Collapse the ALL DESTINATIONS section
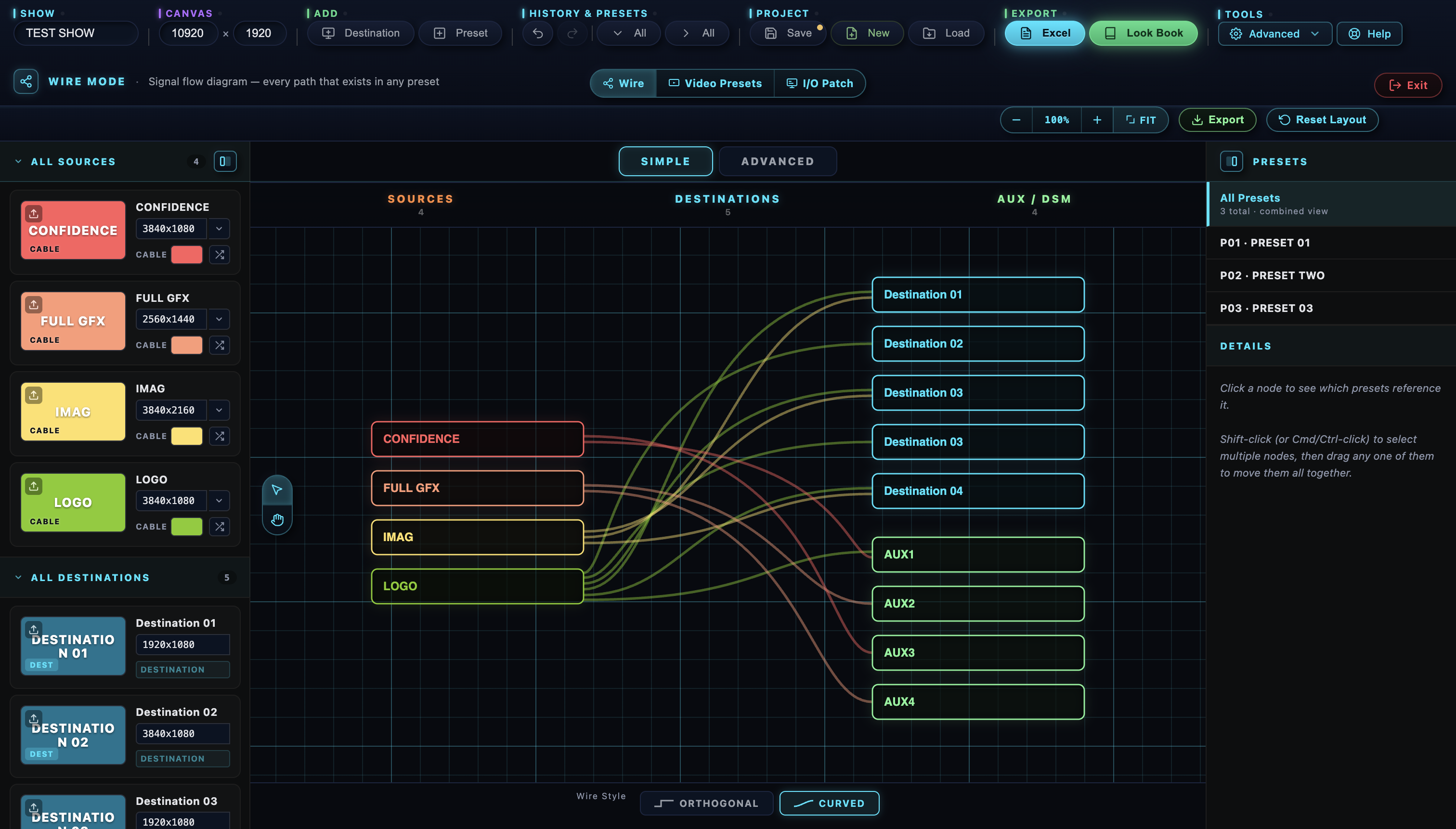The image size is (1456, 829). point(18,577)
